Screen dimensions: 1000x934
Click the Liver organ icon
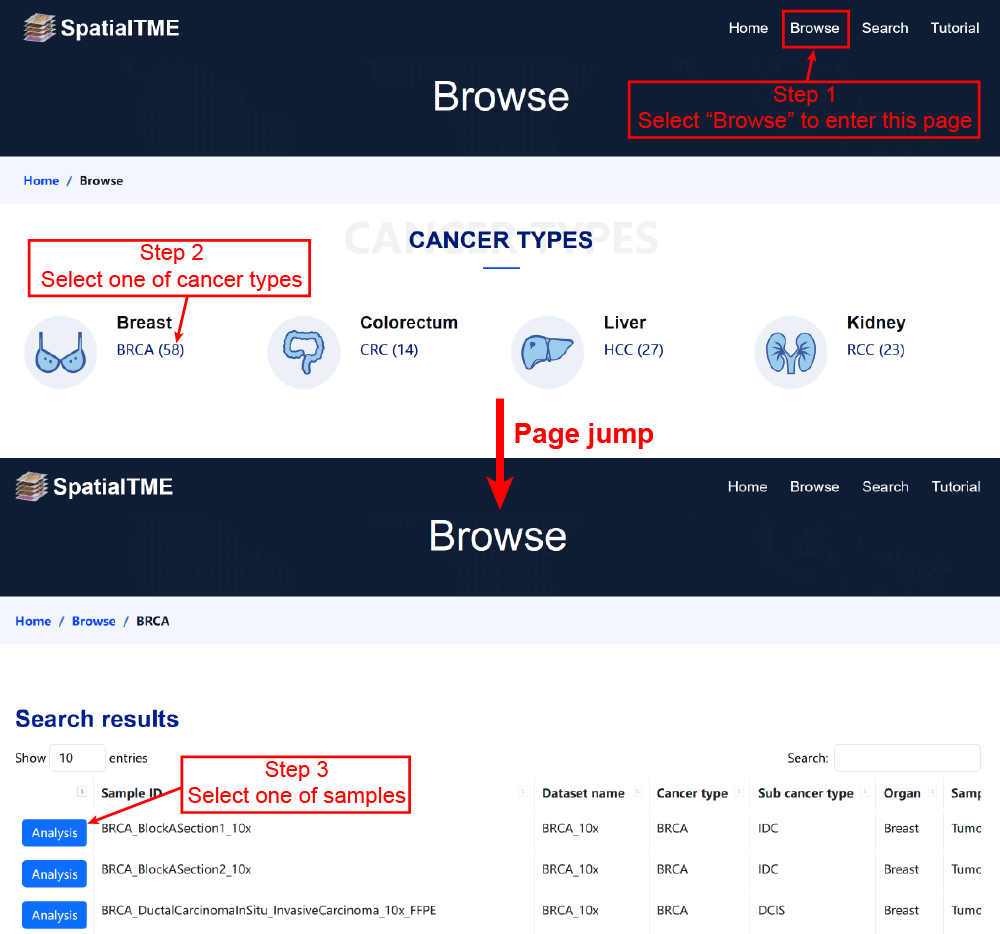tap(547, 352)
